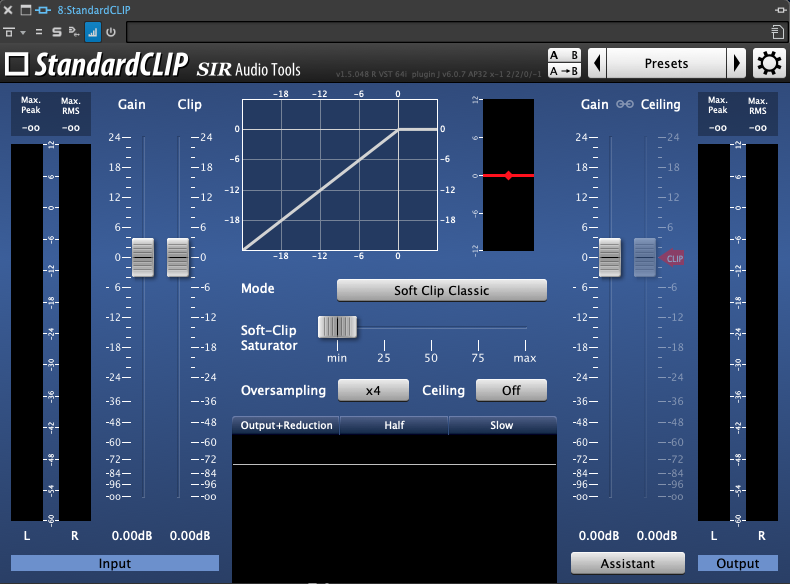Click the plugin chain icon beside 8:StandardCLIP
790x584 pixels.
(x=43, y=10)
